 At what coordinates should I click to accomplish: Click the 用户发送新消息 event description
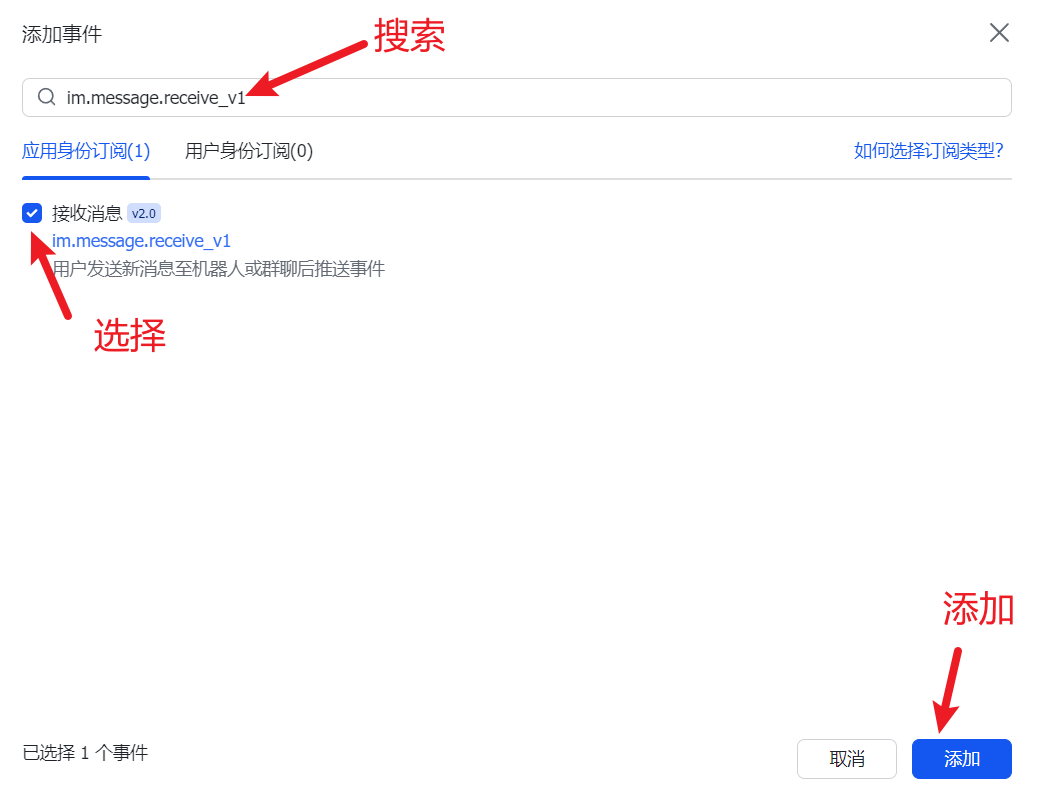coord(218,269)
